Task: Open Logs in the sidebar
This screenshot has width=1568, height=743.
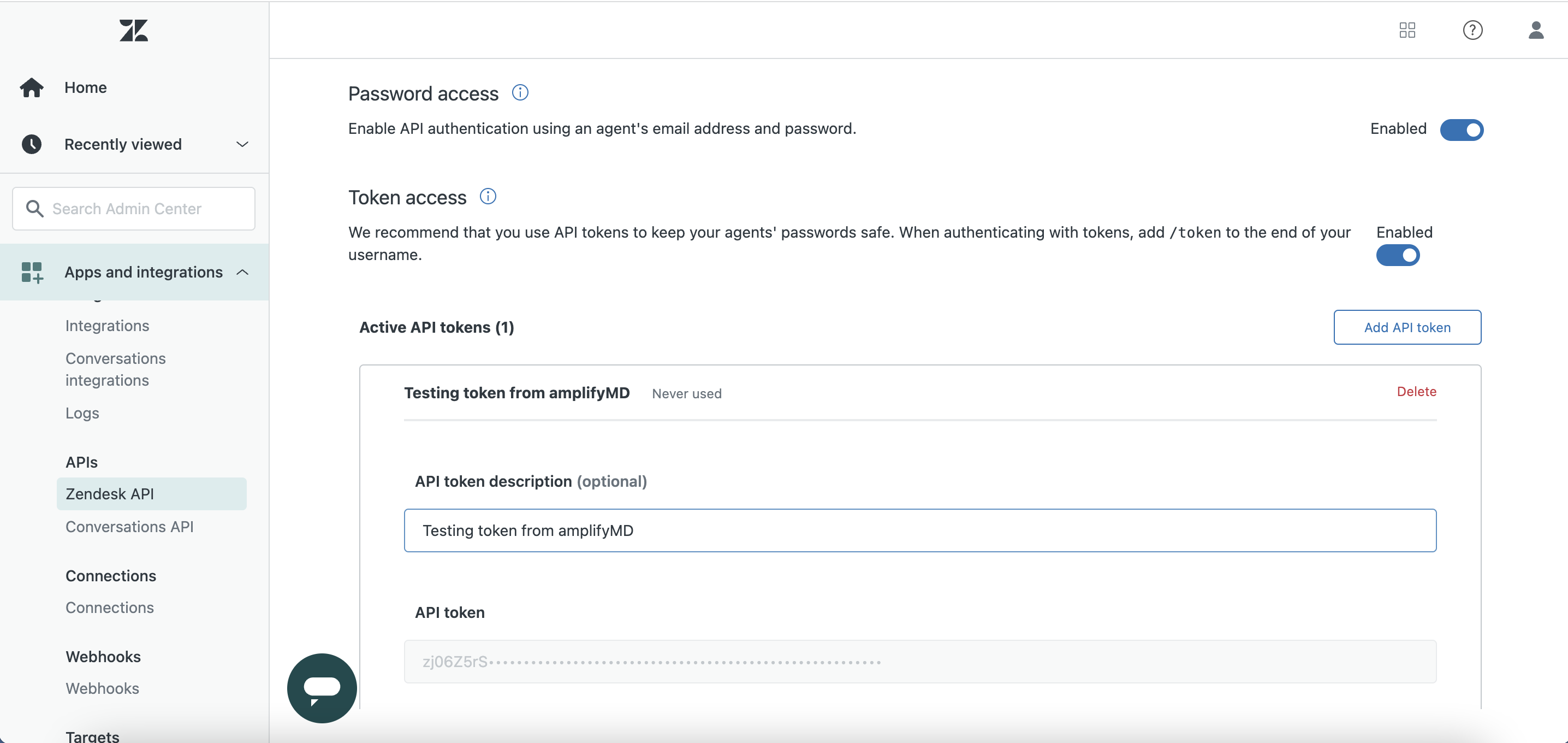Action: [x=82, y=413]
